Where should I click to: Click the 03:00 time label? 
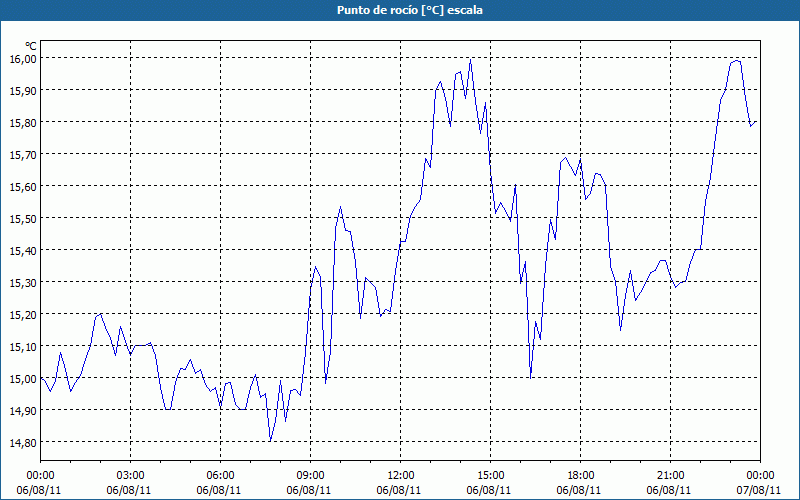pyautogui.click(x=131, y=476)
